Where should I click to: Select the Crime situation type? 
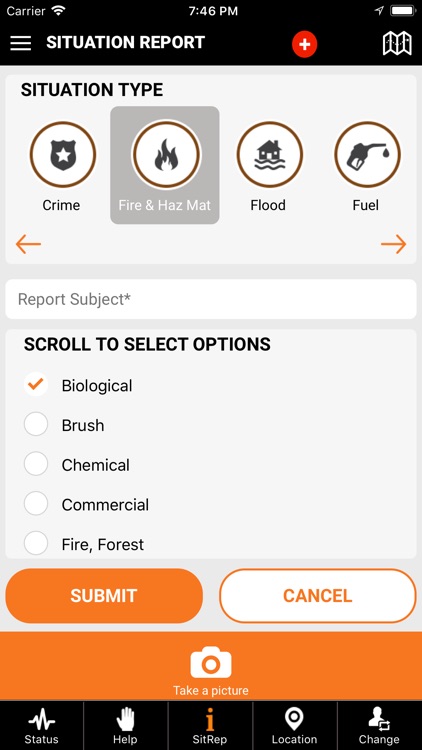[x=63, y=154]
